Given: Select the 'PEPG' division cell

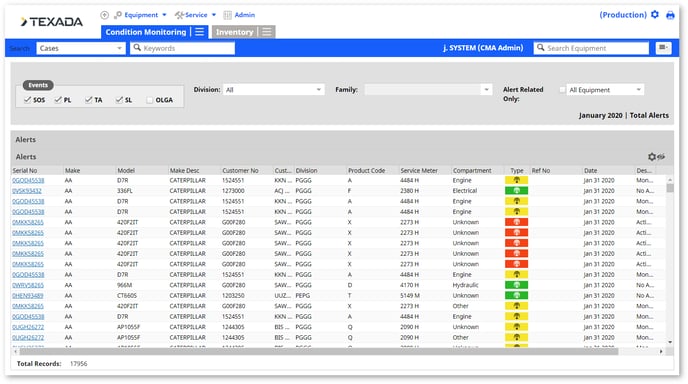Looking at the screenshot, I should 303,296.
